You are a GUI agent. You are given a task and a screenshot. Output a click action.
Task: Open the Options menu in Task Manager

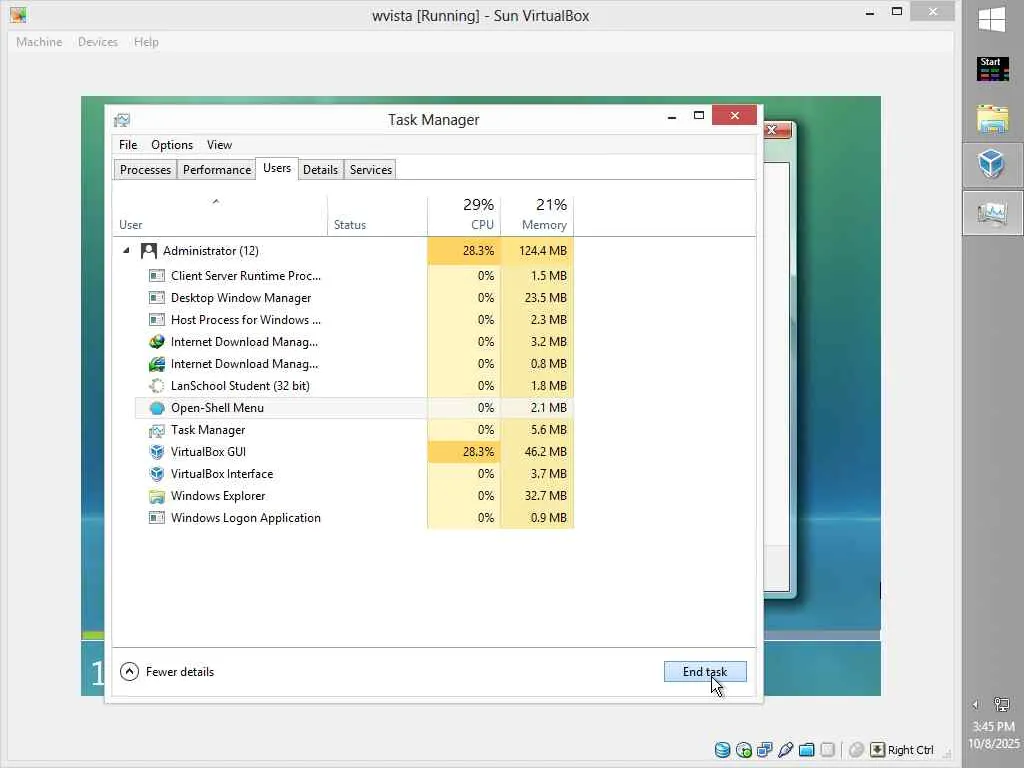click(x=172, y=145)
